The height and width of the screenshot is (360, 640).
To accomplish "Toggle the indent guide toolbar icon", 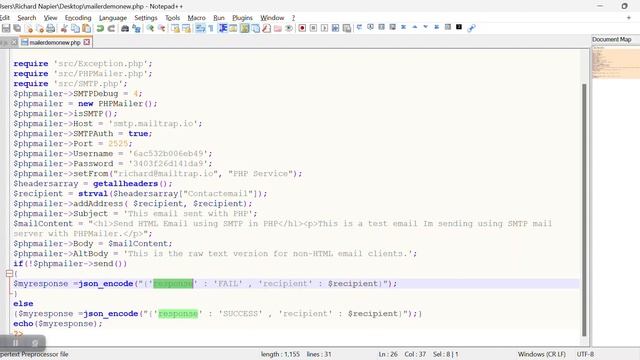I will tap(222, 28).
